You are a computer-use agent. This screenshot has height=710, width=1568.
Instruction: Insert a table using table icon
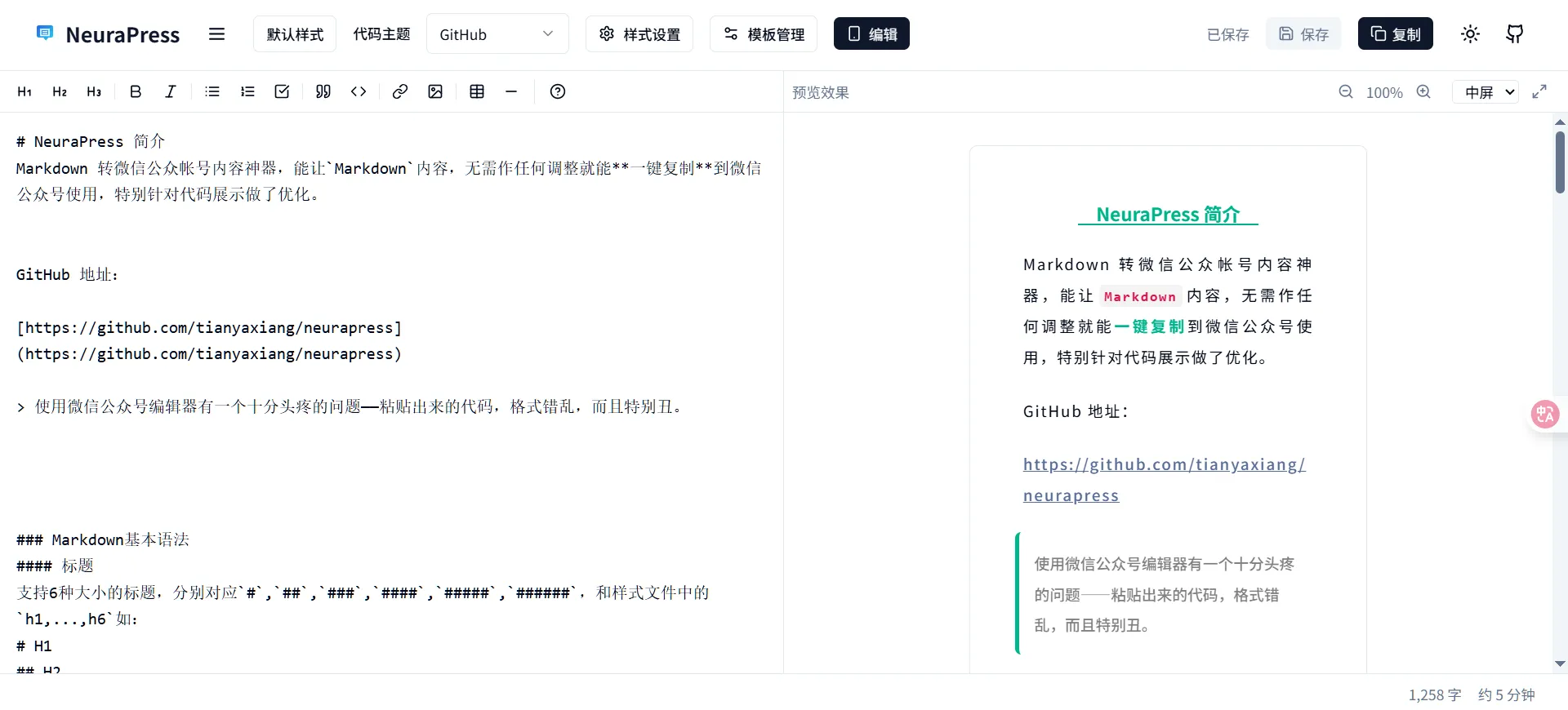[x=477, y=91]
